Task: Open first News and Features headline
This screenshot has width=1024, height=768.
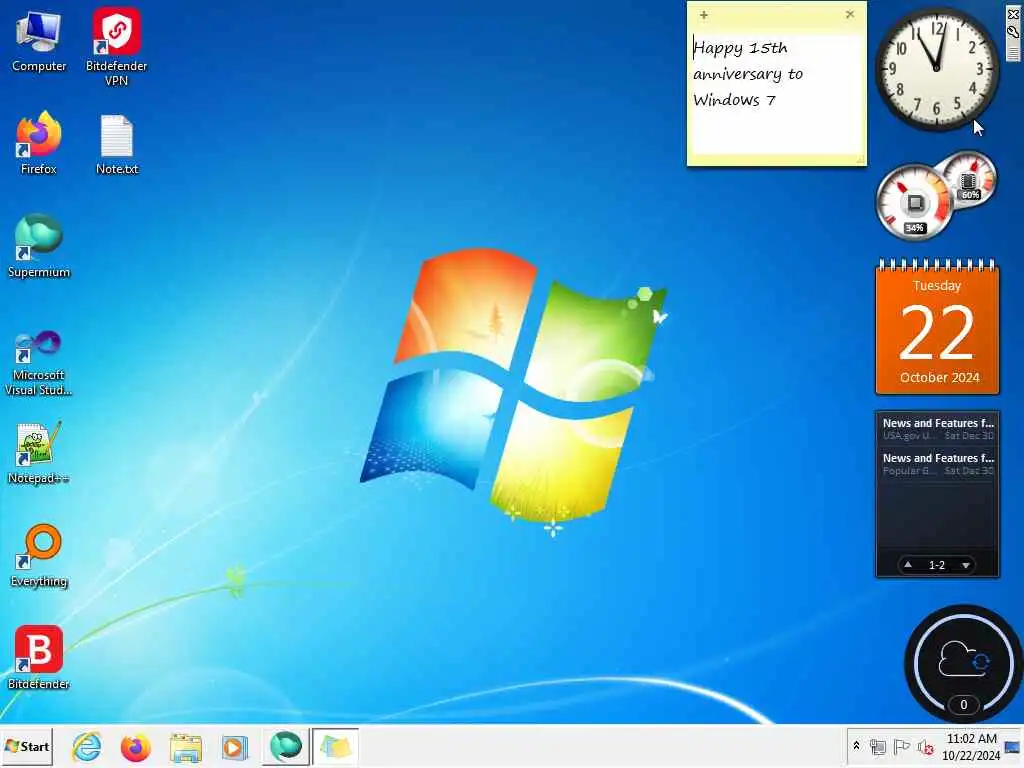Action: pos(938,429)
